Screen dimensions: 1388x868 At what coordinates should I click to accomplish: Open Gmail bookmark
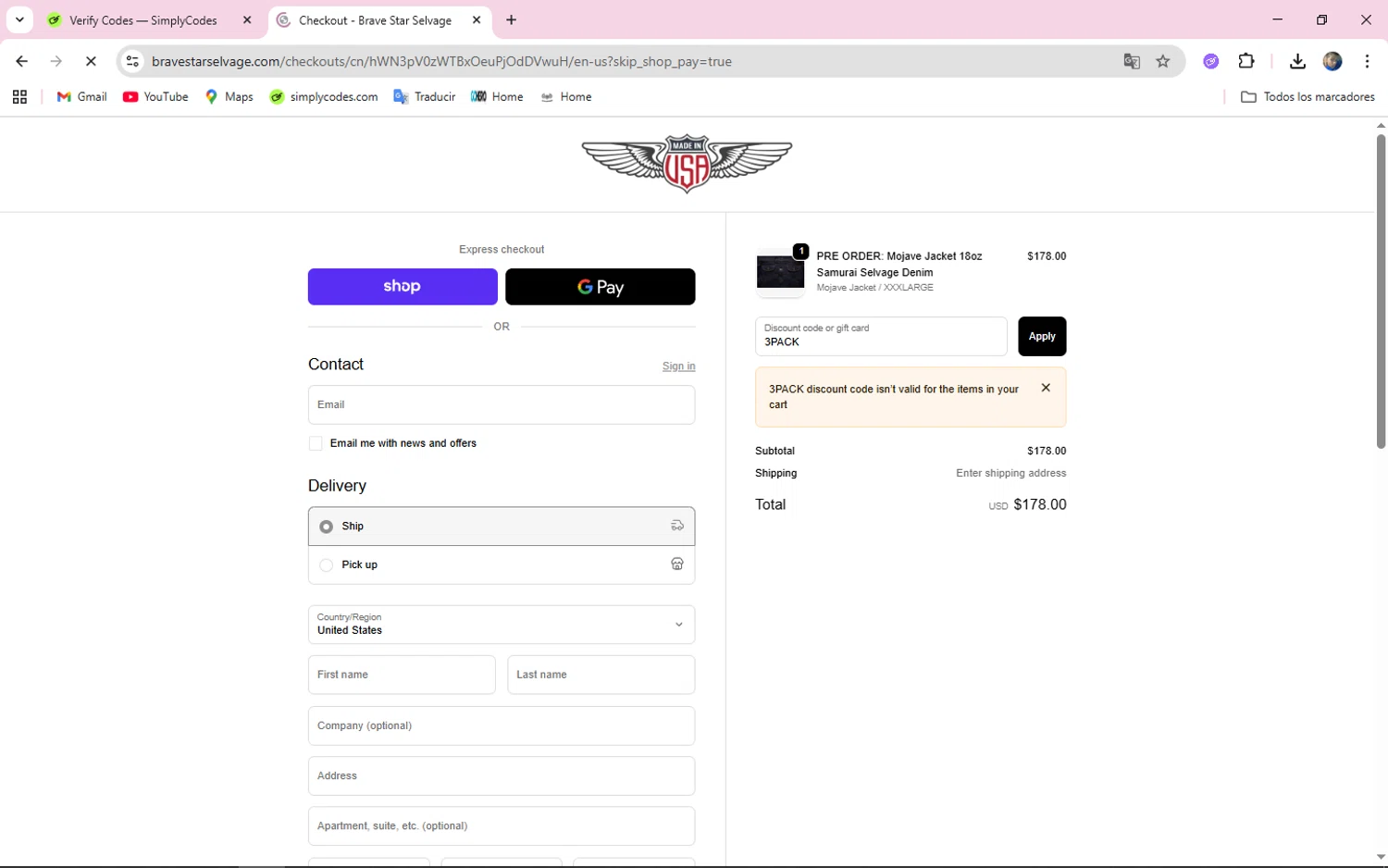pos(81,96)
